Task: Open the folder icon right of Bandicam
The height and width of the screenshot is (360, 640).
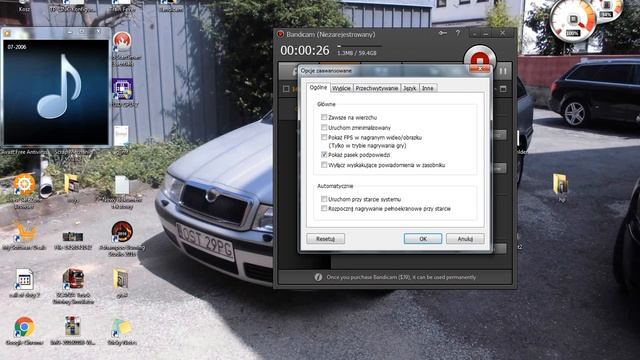Action: coord(560,184)
